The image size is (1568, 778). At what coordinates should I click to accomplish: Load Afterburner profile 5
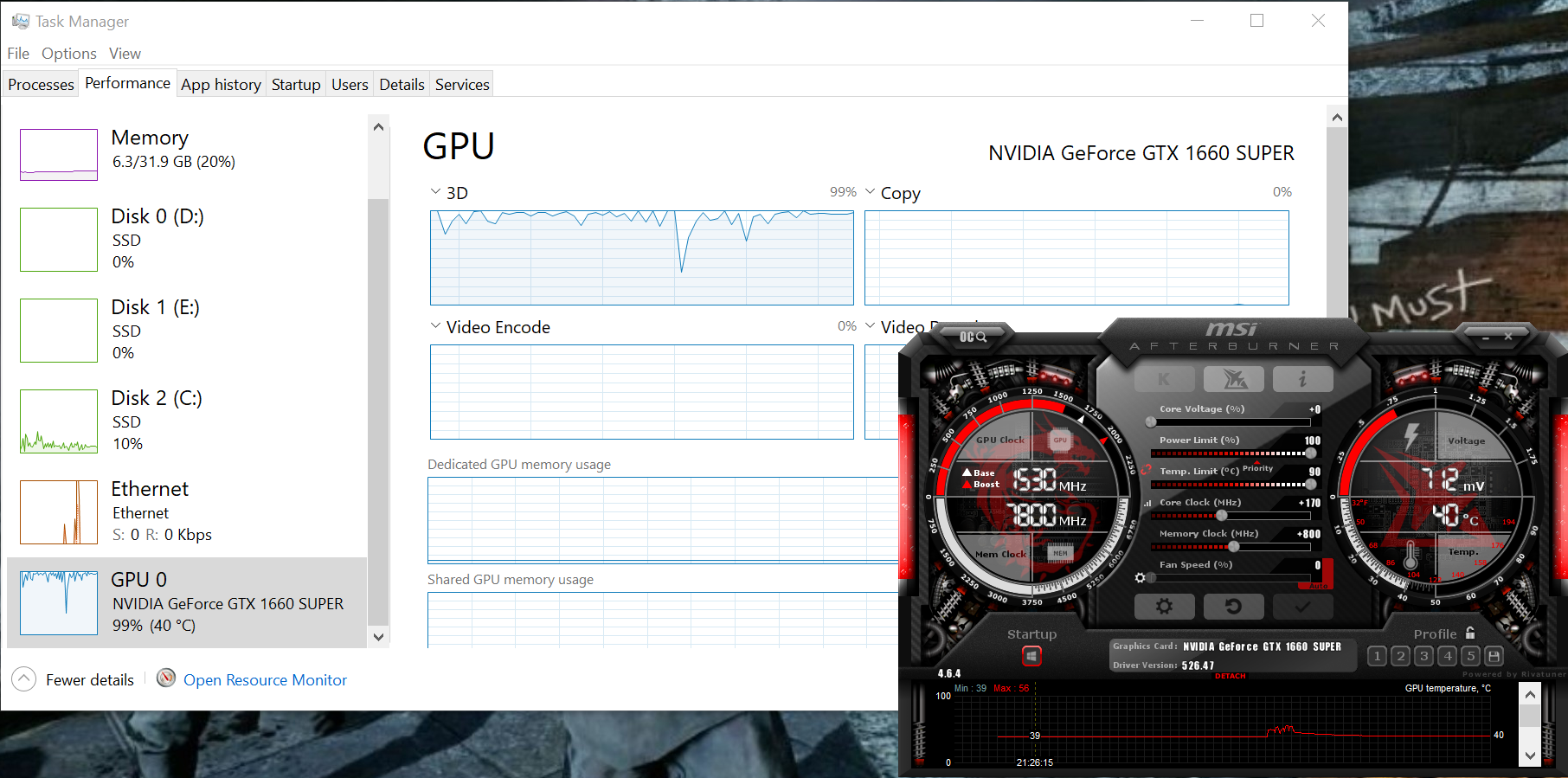point(1471,656)
